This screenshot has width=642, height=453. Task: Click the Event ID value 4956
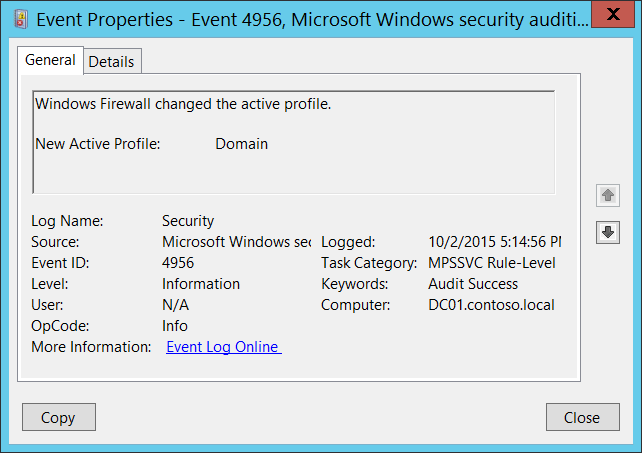[x=178, y=262]
